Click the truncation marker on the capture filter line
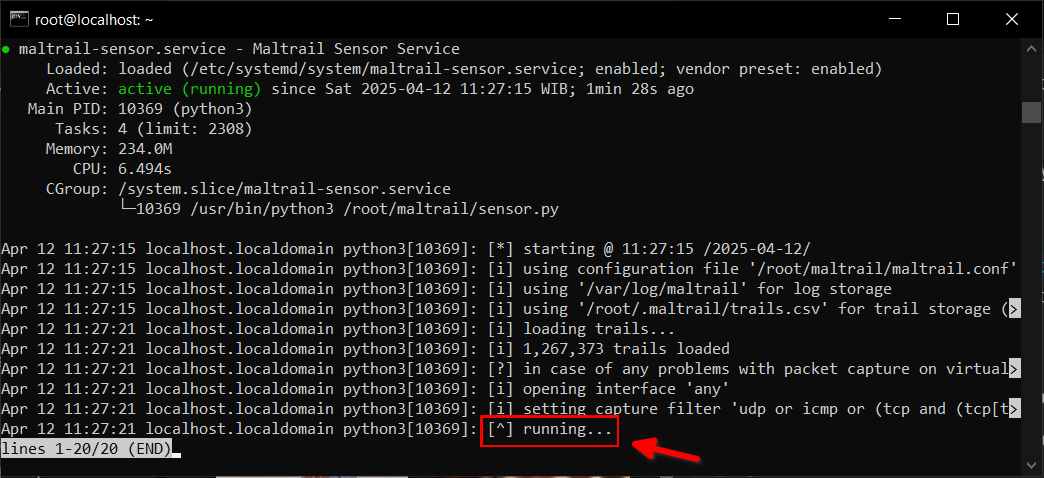Viewport: 1044px width, 478px height. coord(1015,409)
